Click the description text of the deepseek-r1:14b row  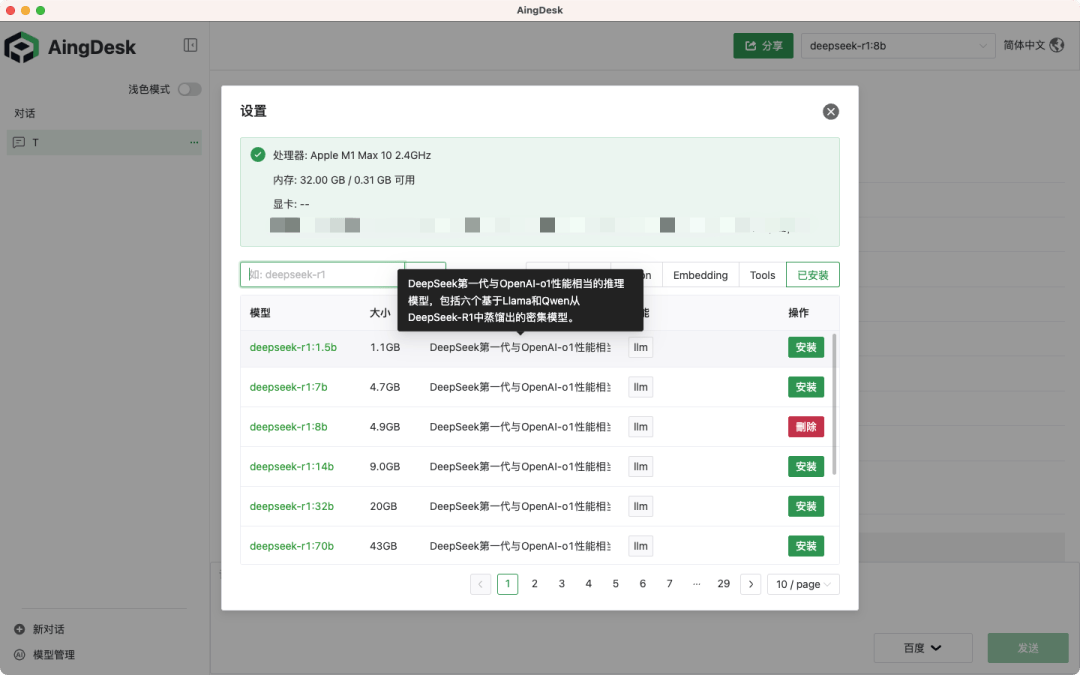click(520, 466)
